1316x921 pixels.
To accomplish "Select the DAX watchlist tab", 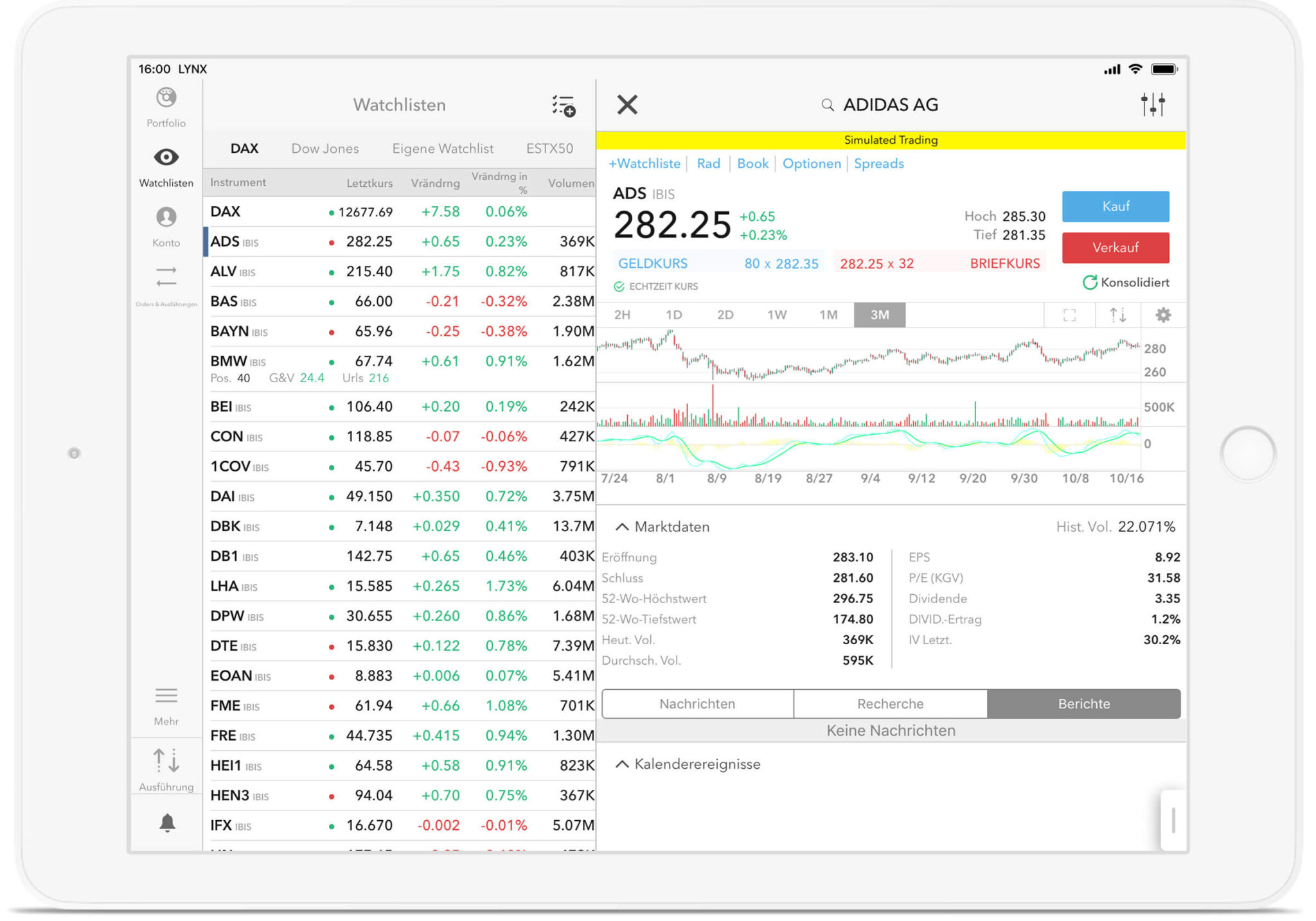I will [x=244, y=148].
